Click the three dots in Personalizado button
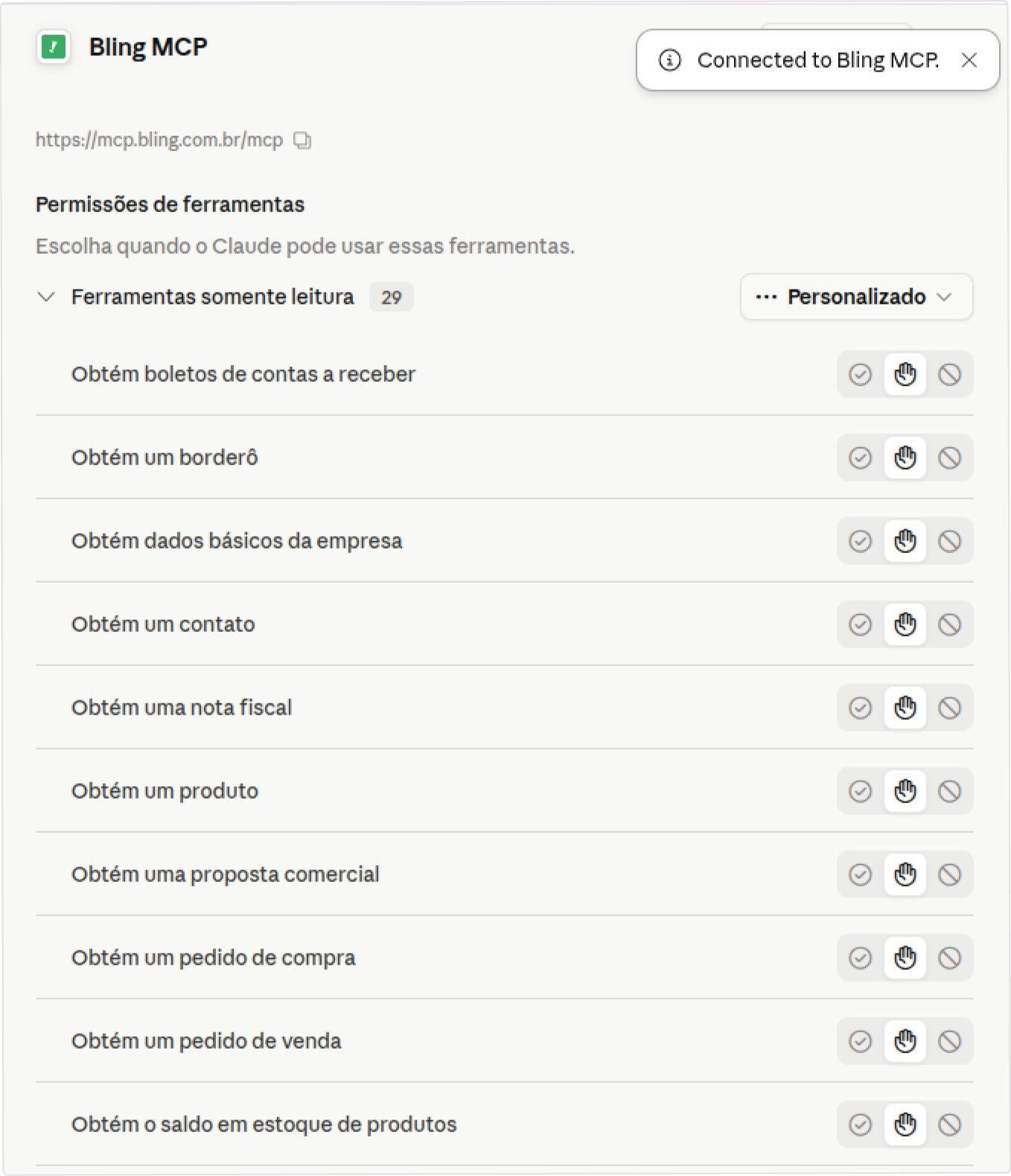The width and height of the screenshot is (1011, 1176). click(x=766, y=297)
